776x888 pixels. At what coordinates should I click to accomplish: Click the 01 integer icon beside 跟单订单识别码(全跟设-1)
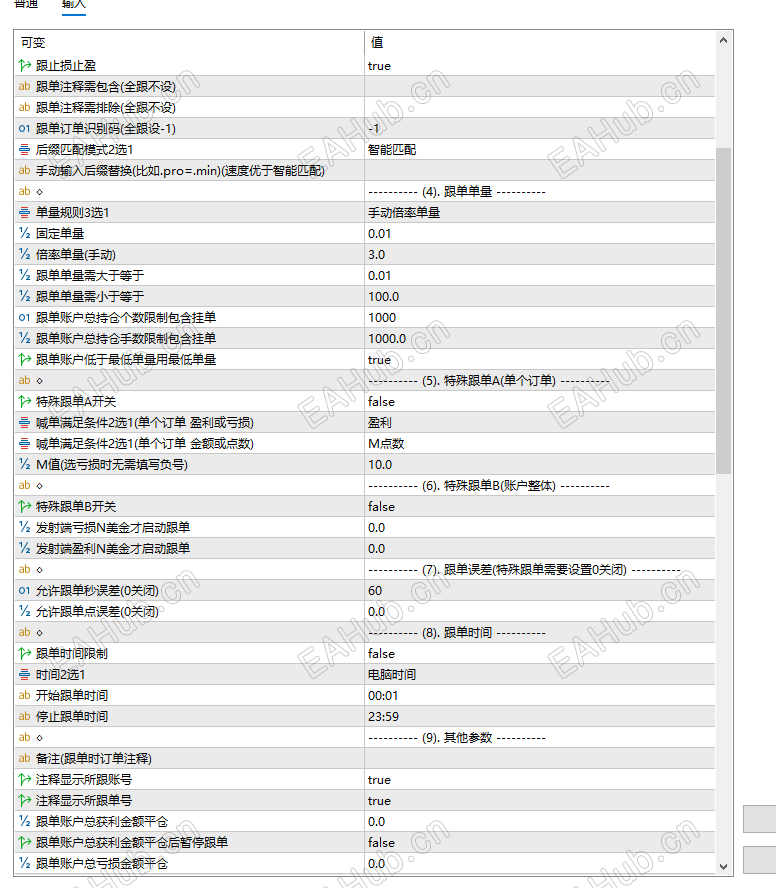point(24,129)
